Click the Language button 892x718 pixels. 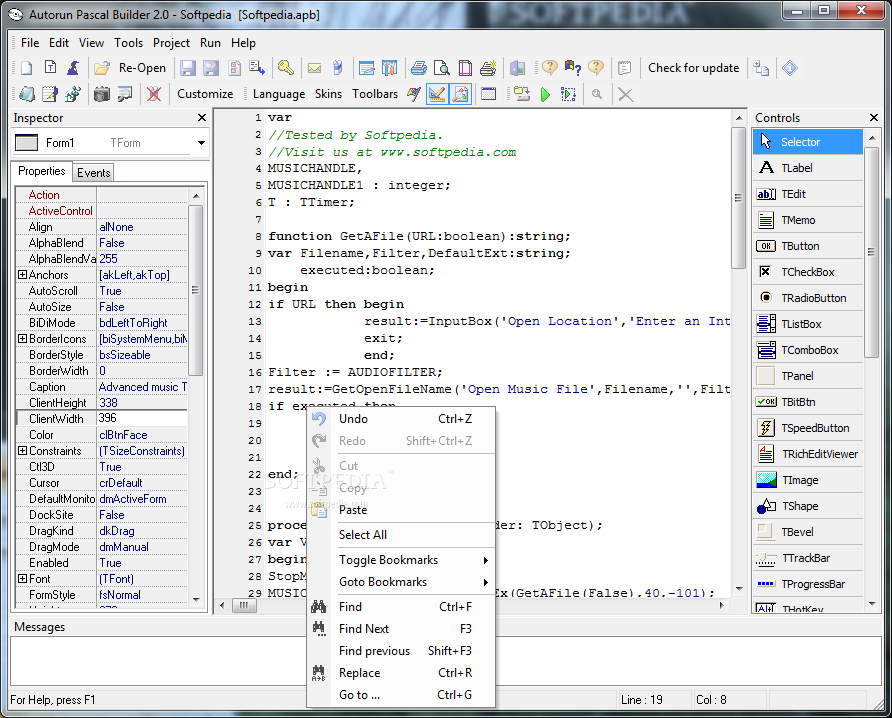click(279, 94)
